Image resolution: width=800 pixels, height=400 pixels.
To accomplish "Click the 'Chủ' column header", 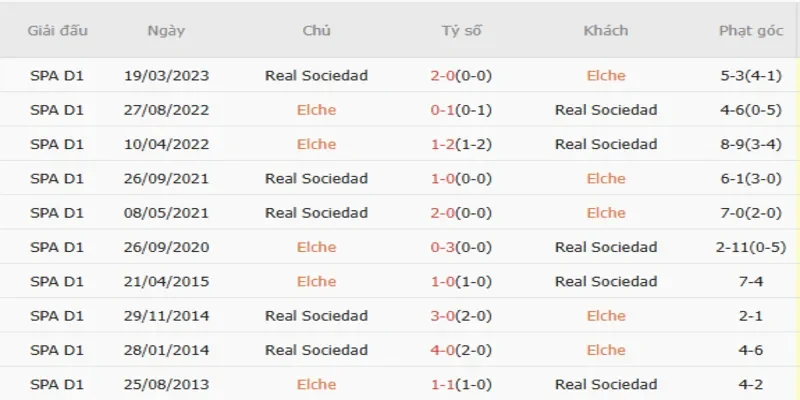I will tap(316, 30).
